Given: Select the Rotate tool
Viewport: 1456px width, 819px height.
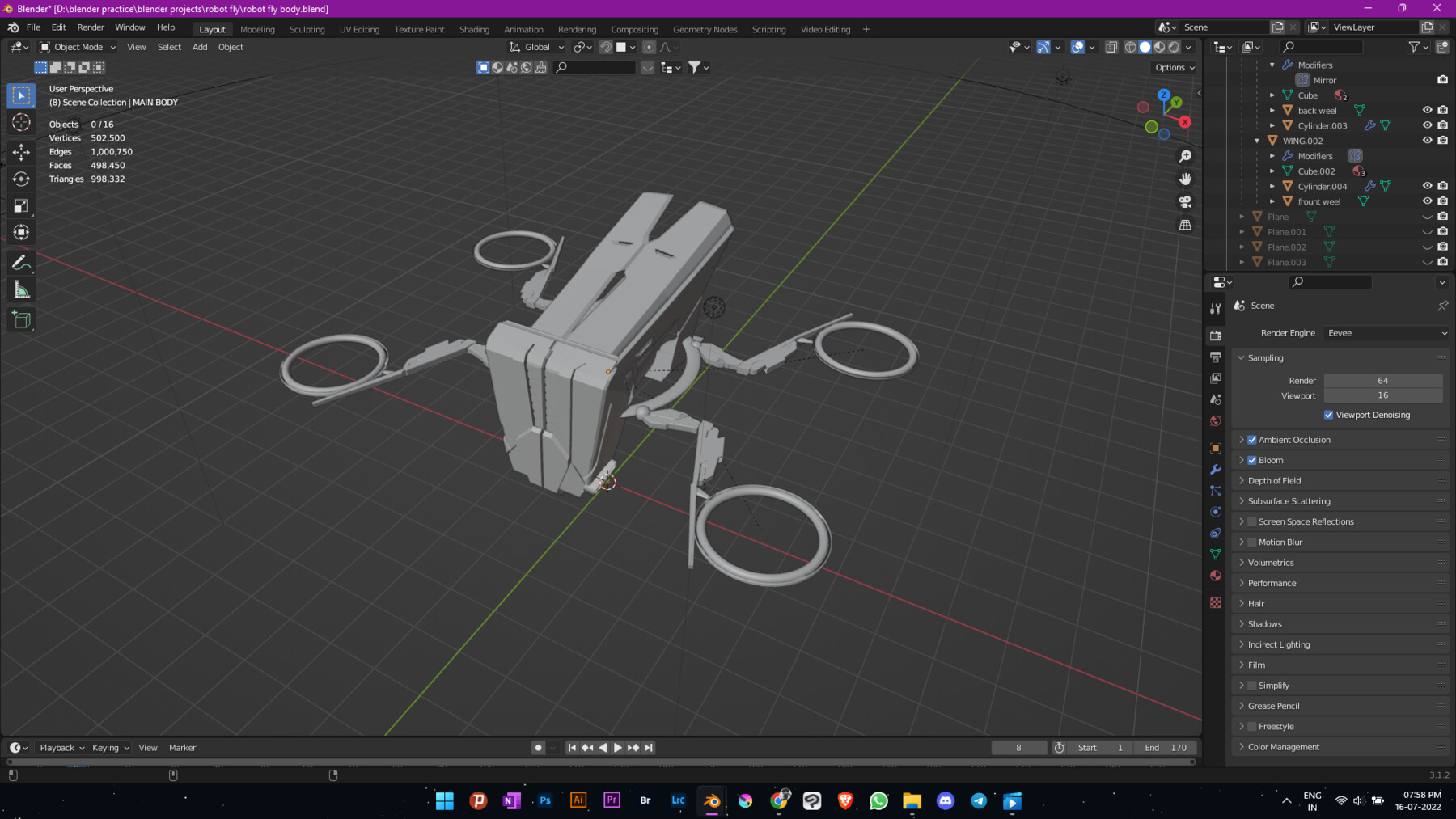Looking at the screenshot, I should click(21, 179).
